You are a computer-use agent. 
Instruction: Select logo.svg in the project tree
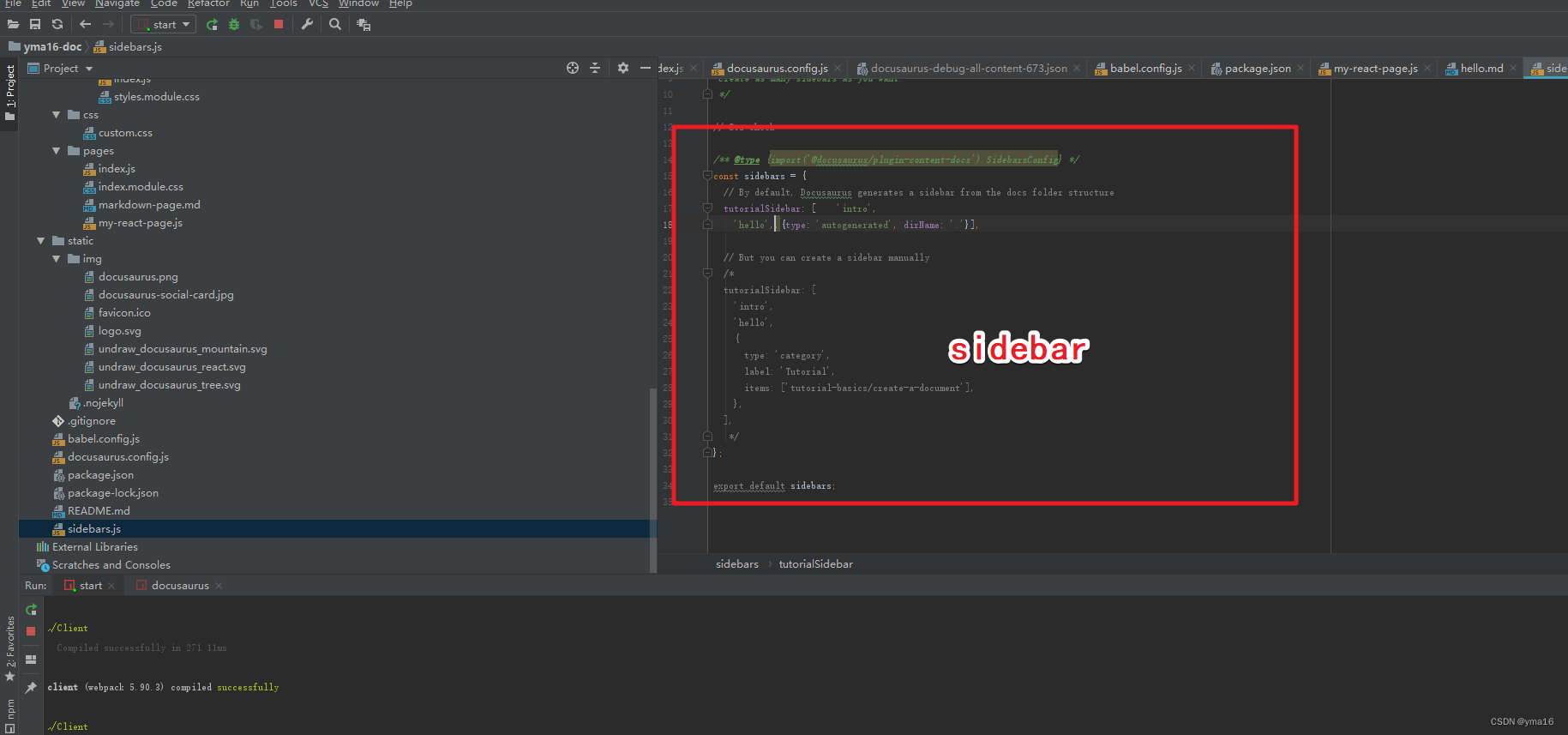click(x=119, y=331)
